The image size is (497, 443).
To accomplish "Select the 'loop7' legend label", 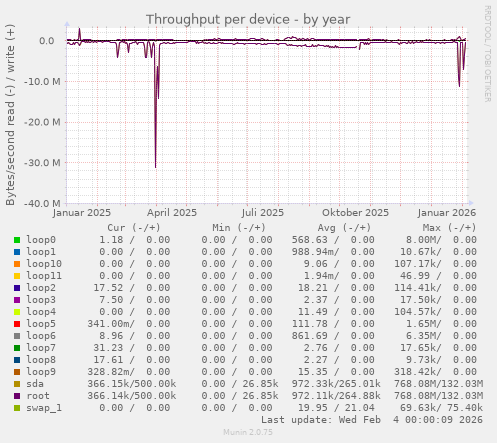I will click(41, 348).
